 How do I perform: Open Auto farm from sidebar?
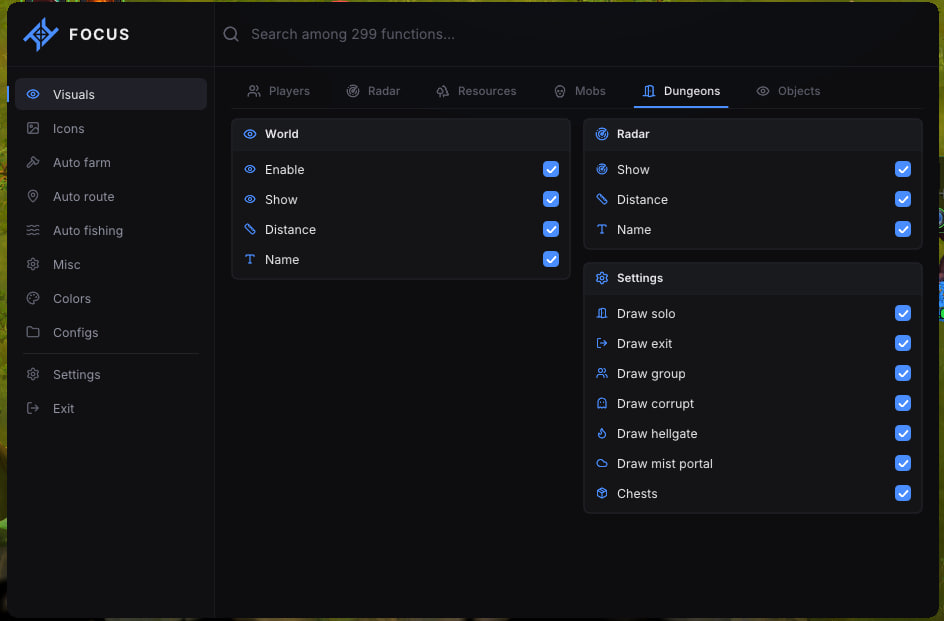[x=111, y=163]
